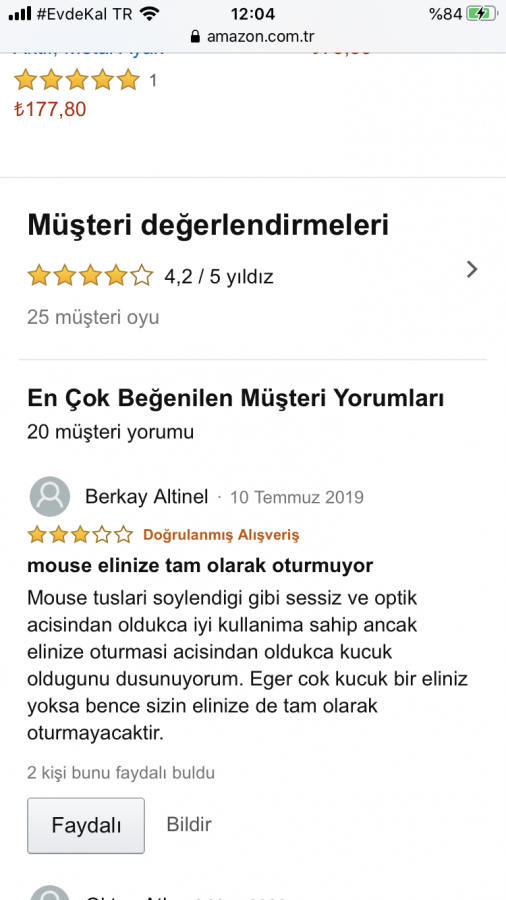Open Berkay Altinel's profile name
Image resolution: width=506 pixels, height=900 pixels.
pos(146,496)
